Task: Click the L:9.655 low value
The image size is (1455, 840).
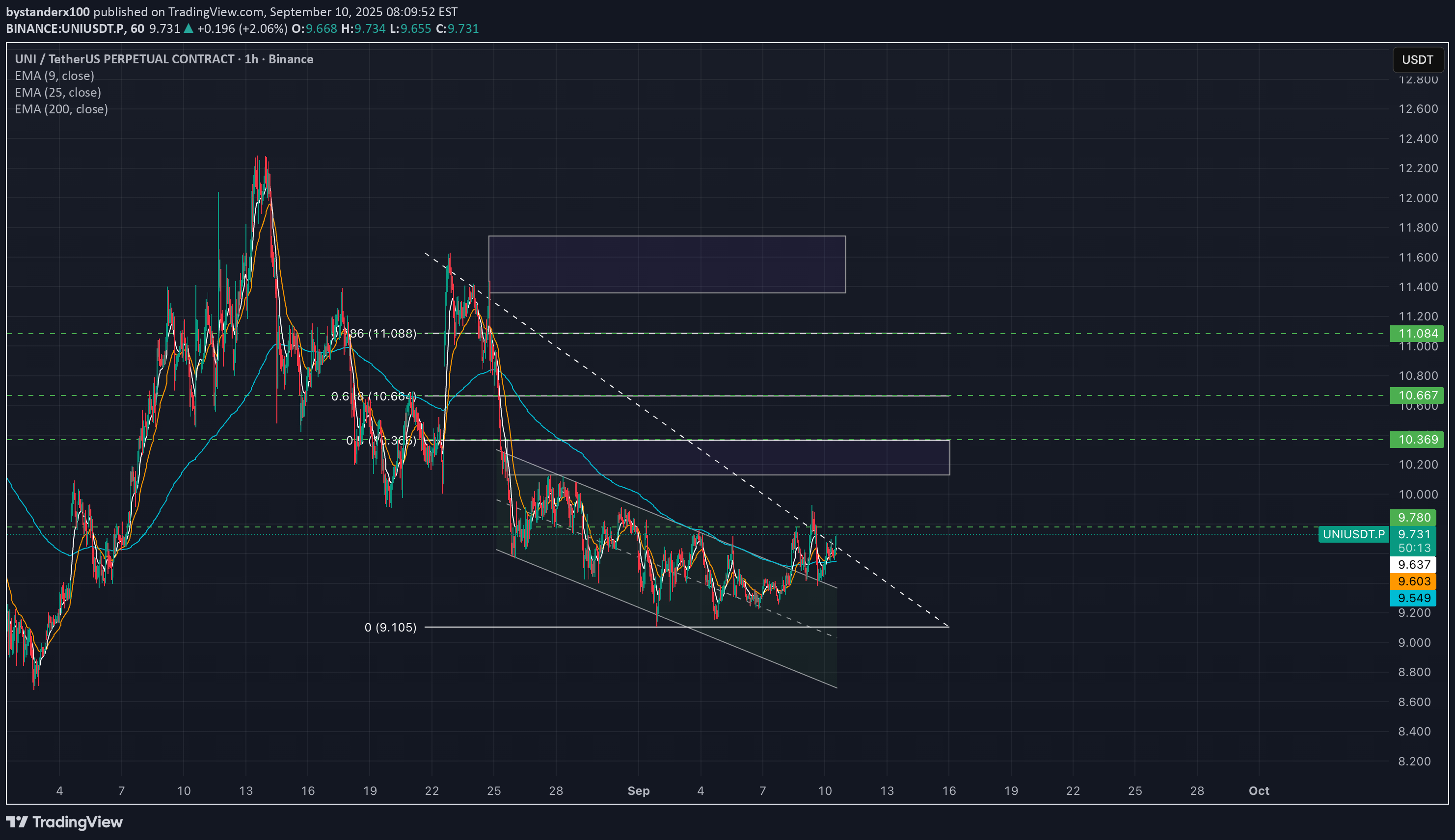Action: (x=411, y=28)
